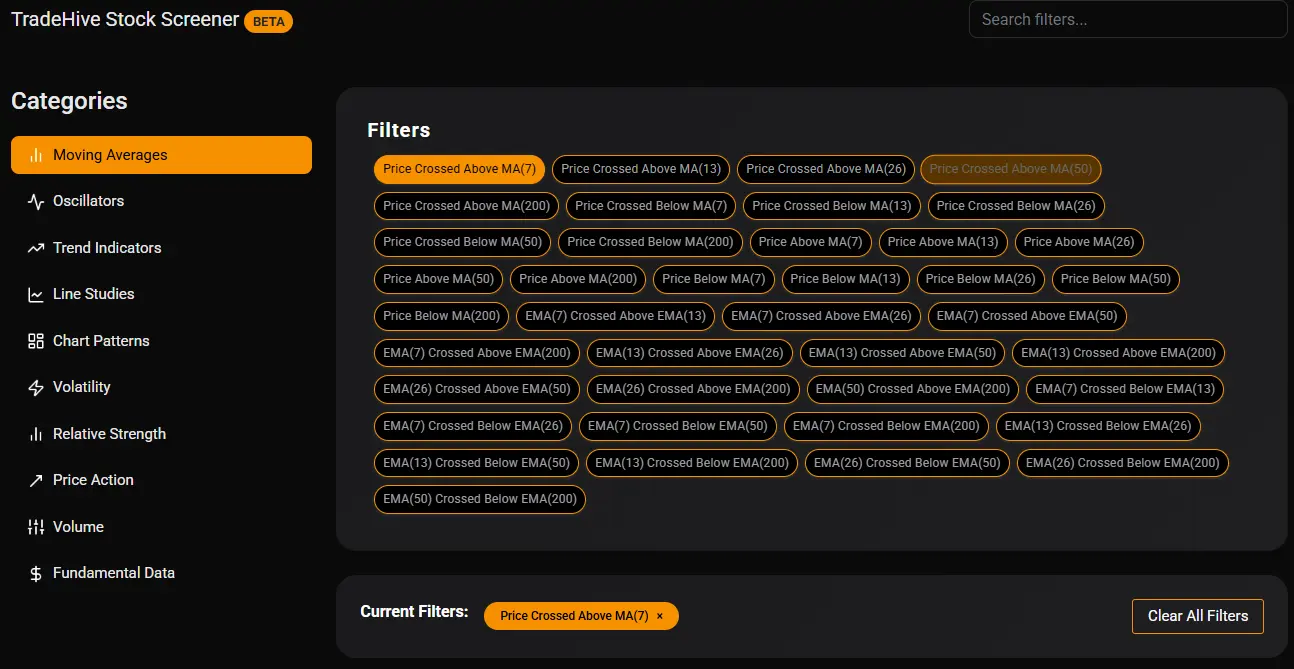Click the Trend Indicators arrow icon
The width and height of the screenshot is (1294, 669).
click(36, 248)
